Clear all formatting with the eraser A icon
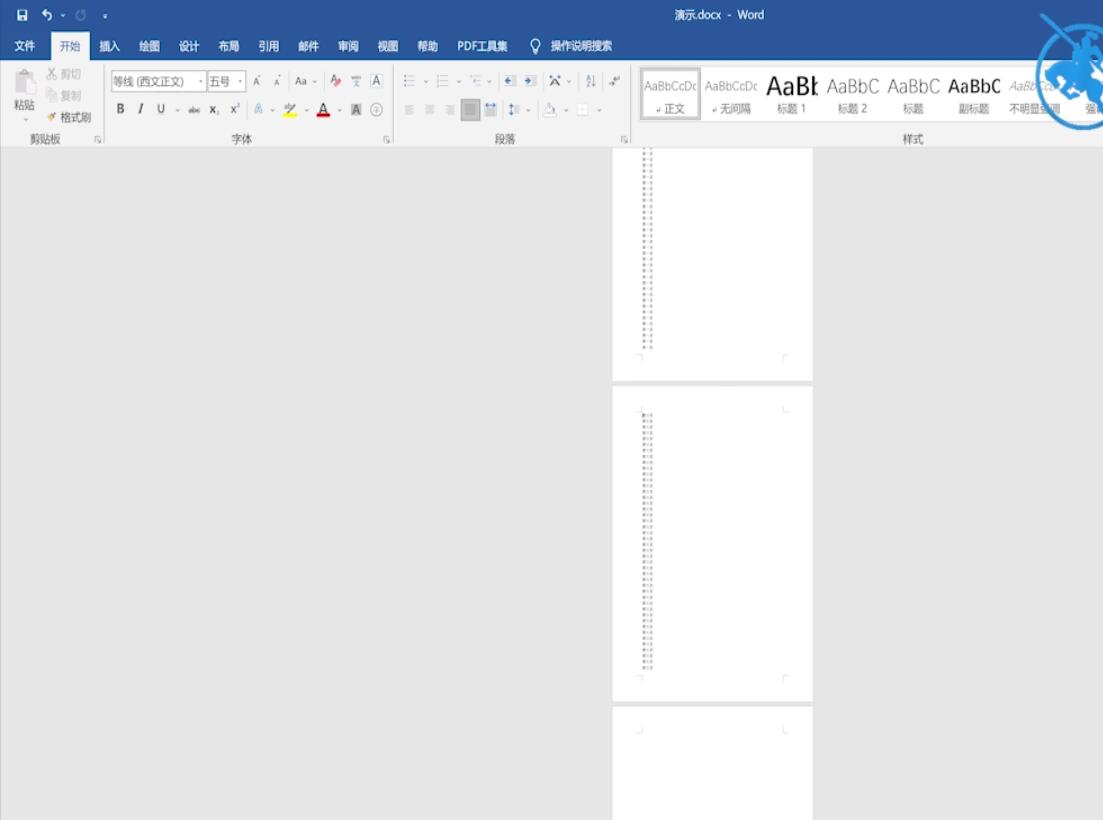 [336, 81]
